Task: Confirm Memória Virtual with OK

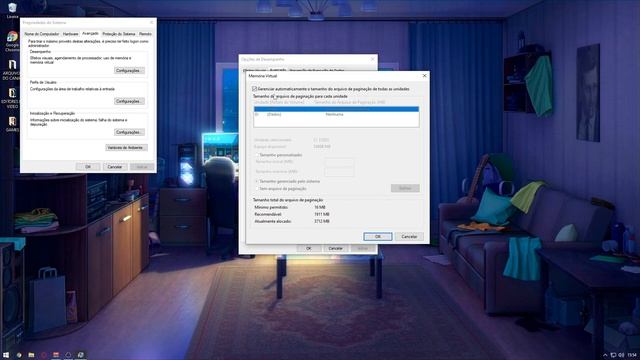Action: click(x=378, y=236)
